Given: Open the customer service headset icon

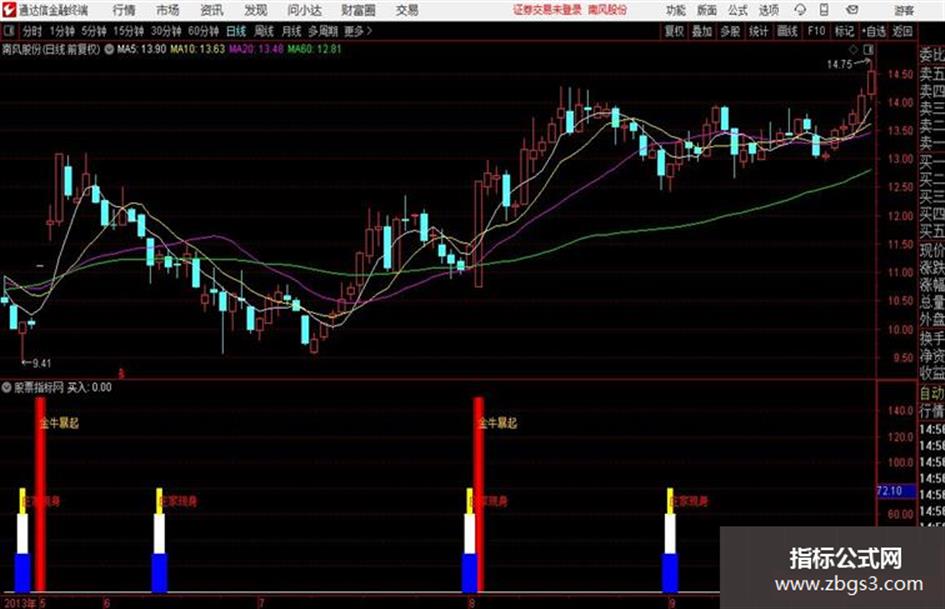Looking at the screenshot, I should [x=800, y=10].
